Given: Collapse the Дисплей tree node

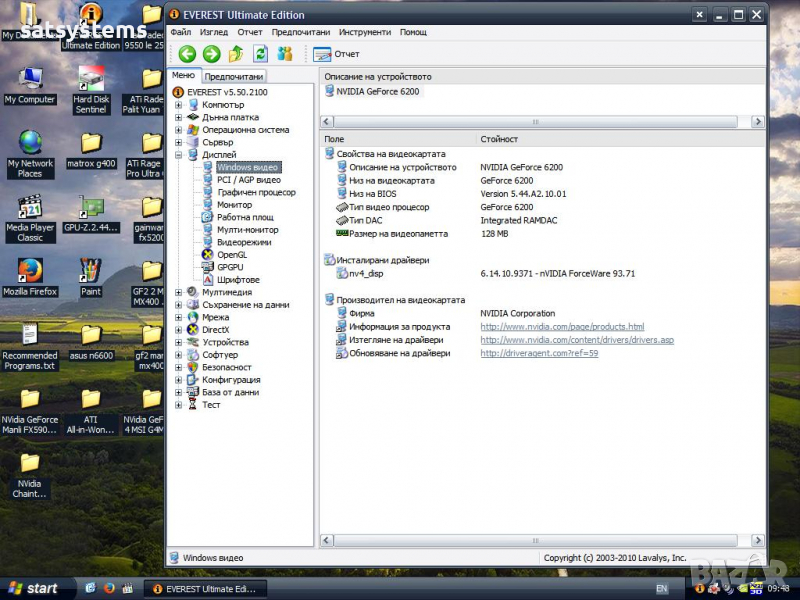Looking at the screenshot, I should pos(179,155).
